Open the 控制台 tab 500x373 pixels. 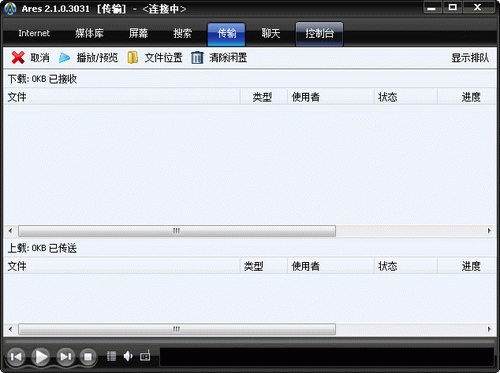[x=319, y=34]
